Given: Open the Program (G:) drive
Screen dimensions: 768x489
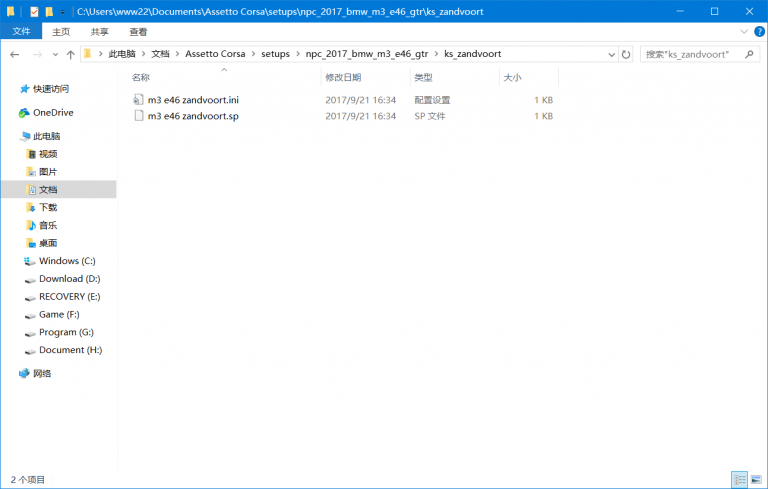Looking at the screenshot, I should point(66,332).
